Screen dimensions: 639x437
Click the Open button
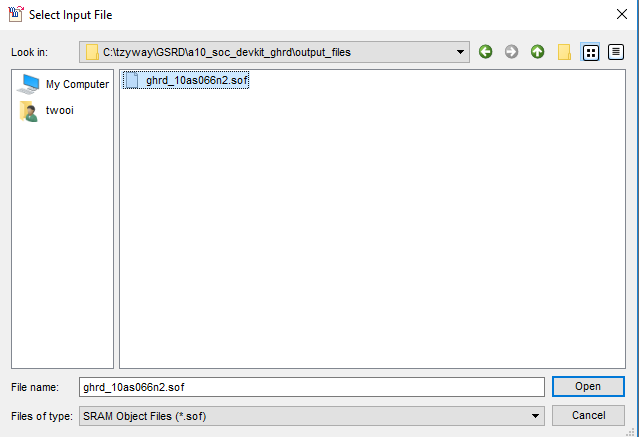[x=588, y=386]
